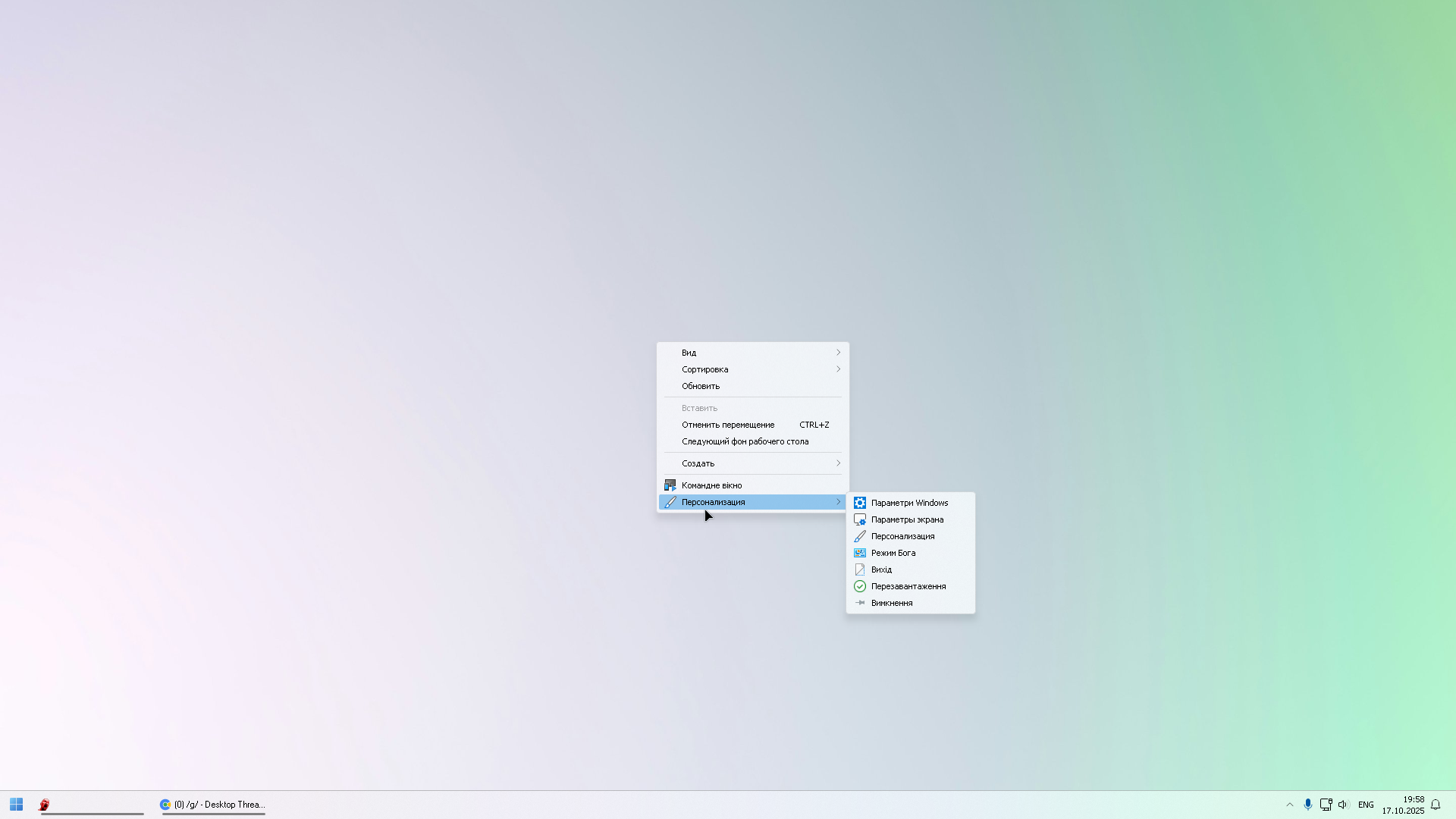Click the ENG language indicator
1456x819 pixels.
click(x=1366, y=805)
